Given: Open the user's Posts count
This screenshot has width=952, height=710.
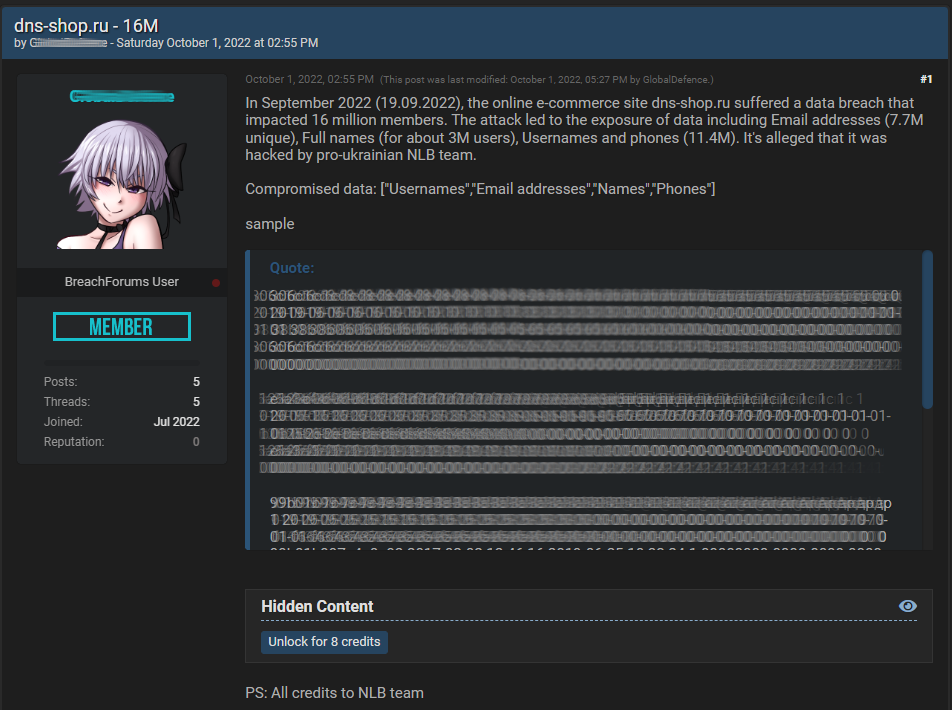Looking at the screenshot, I should pyautogui.click(x=196, y=382).
